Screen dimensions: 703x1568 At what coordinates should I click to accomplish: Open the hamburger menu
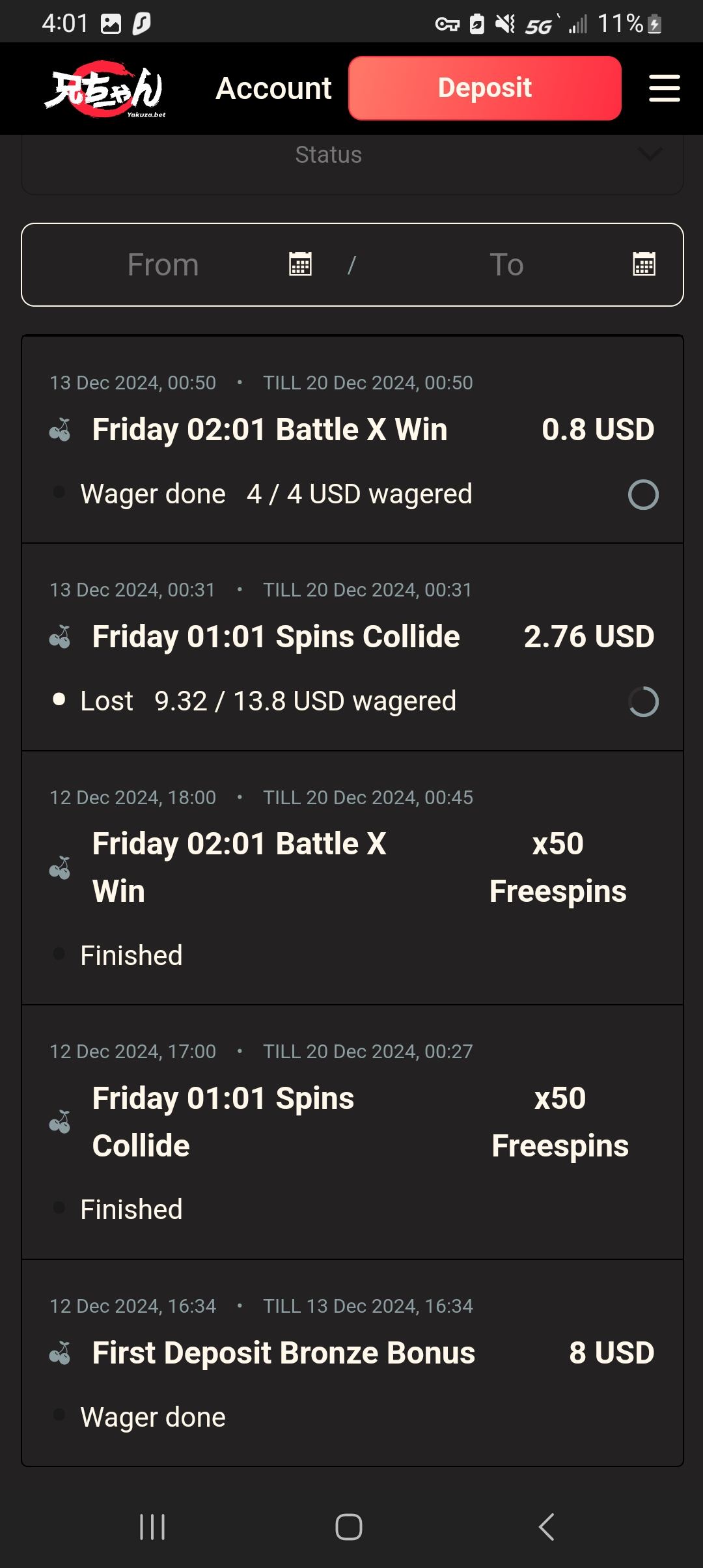(664, 88)
